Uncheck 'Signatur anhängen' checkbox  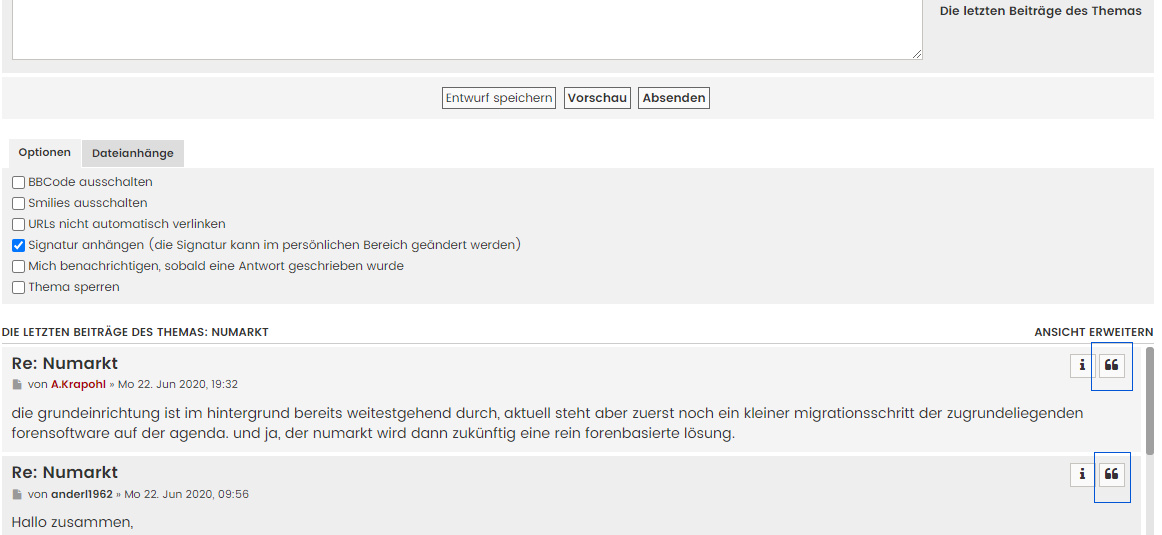19,245
